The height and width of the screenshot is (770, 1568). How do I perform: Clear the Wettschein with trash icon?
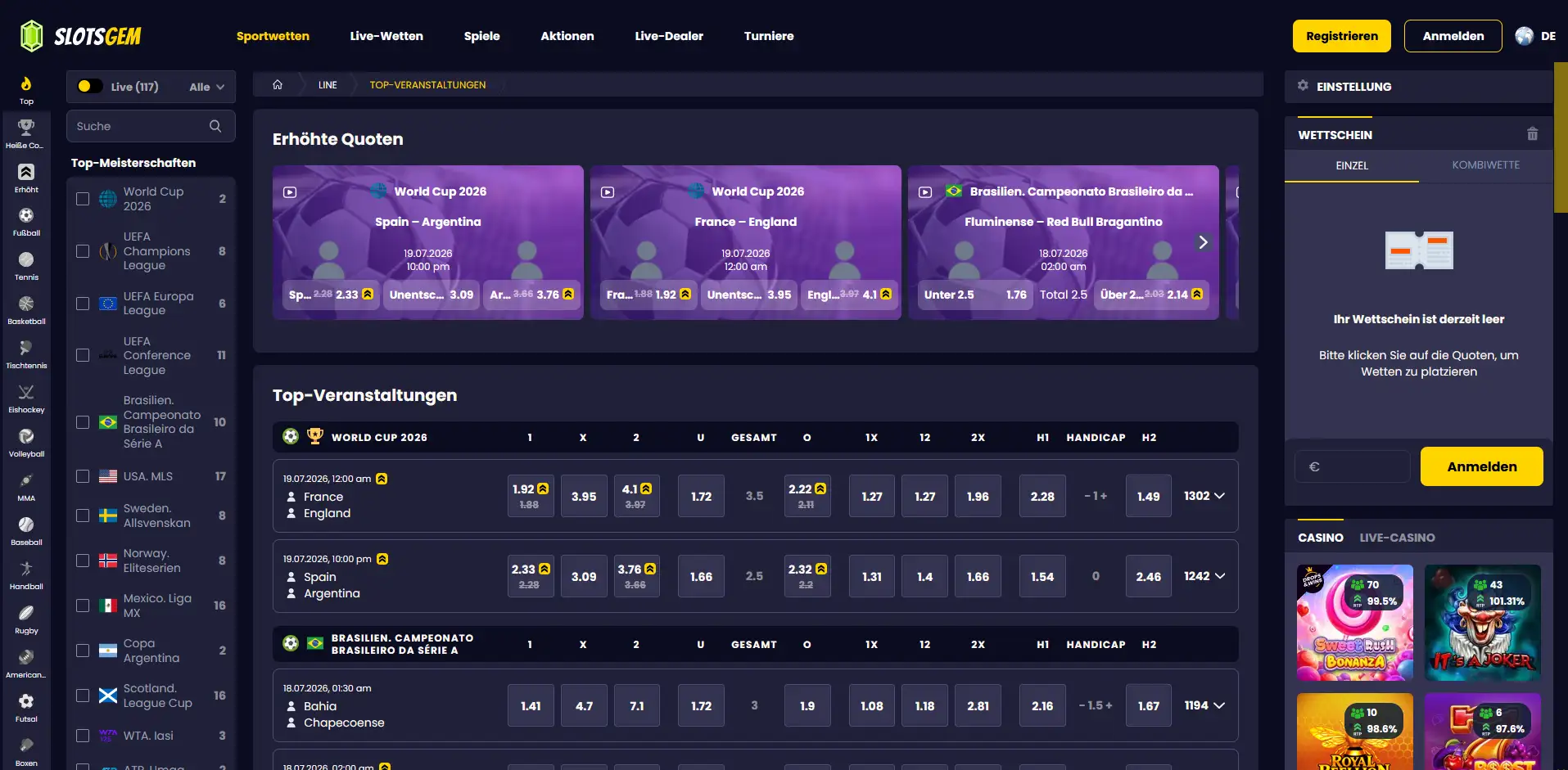tap(1533, 134)
